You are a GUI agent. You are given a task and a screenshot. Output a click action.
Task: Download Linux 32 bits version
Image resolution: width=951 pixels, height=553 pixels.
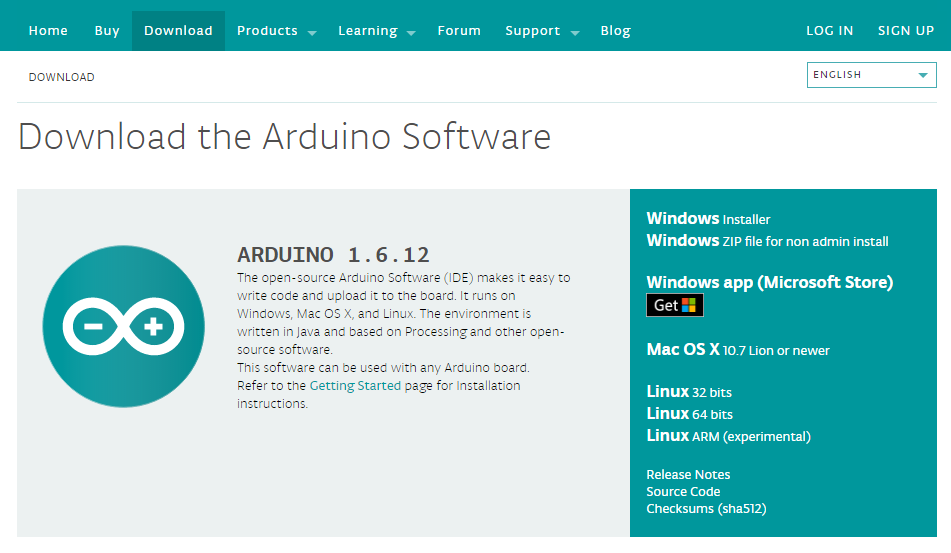[x=689, y=392]
